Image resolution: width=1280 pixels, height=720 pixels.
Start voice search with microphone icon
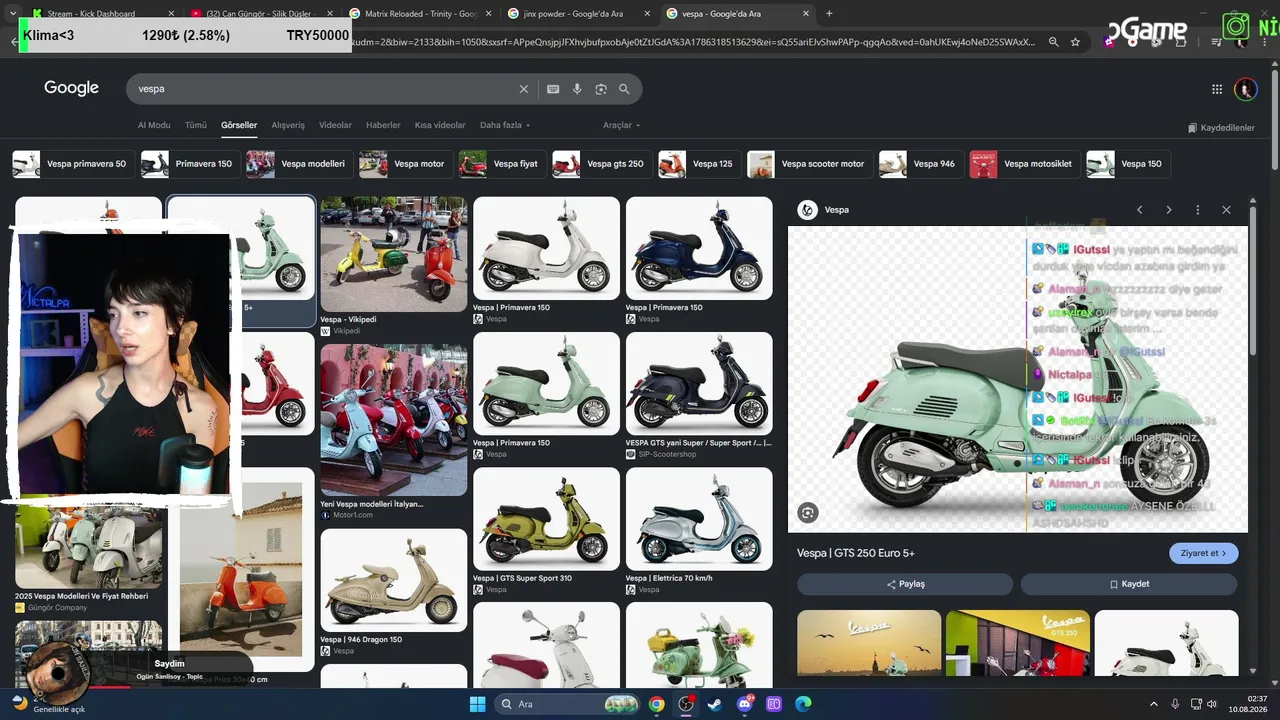click(577, 89)
